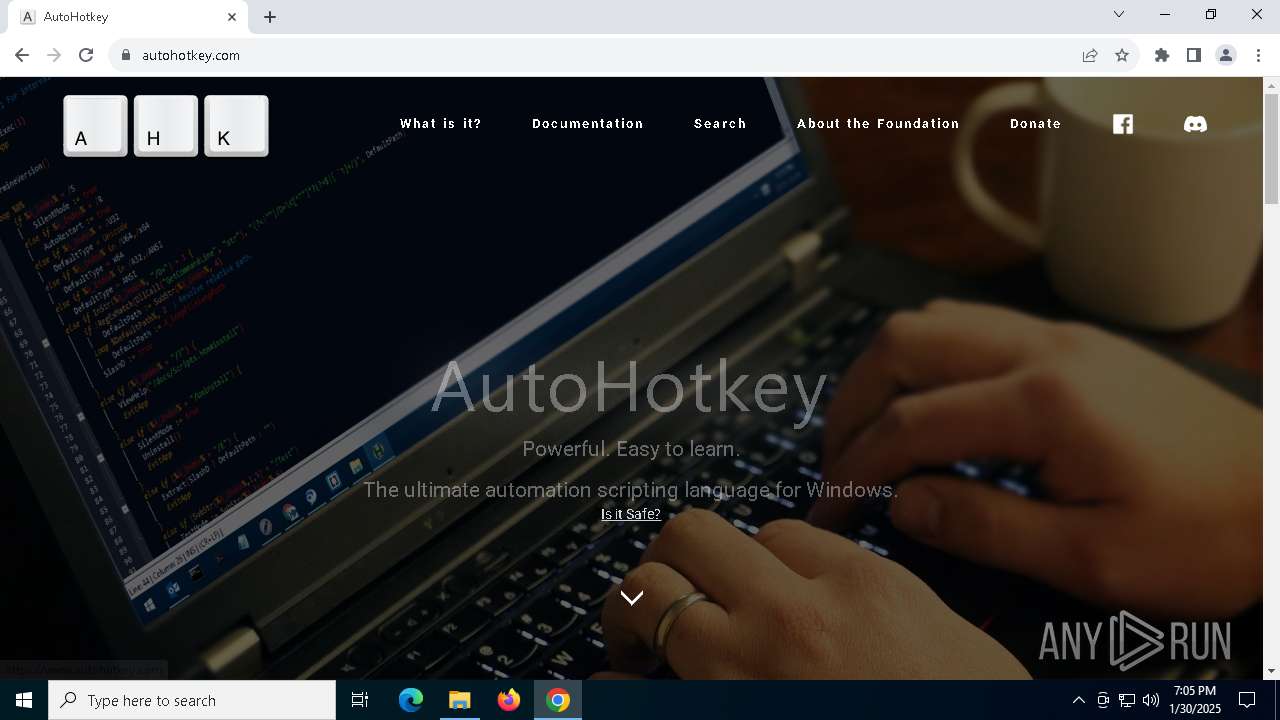Show hidden system tray icons
The width and height of the screenshot is (1280, 720).
coord(1078,700)
